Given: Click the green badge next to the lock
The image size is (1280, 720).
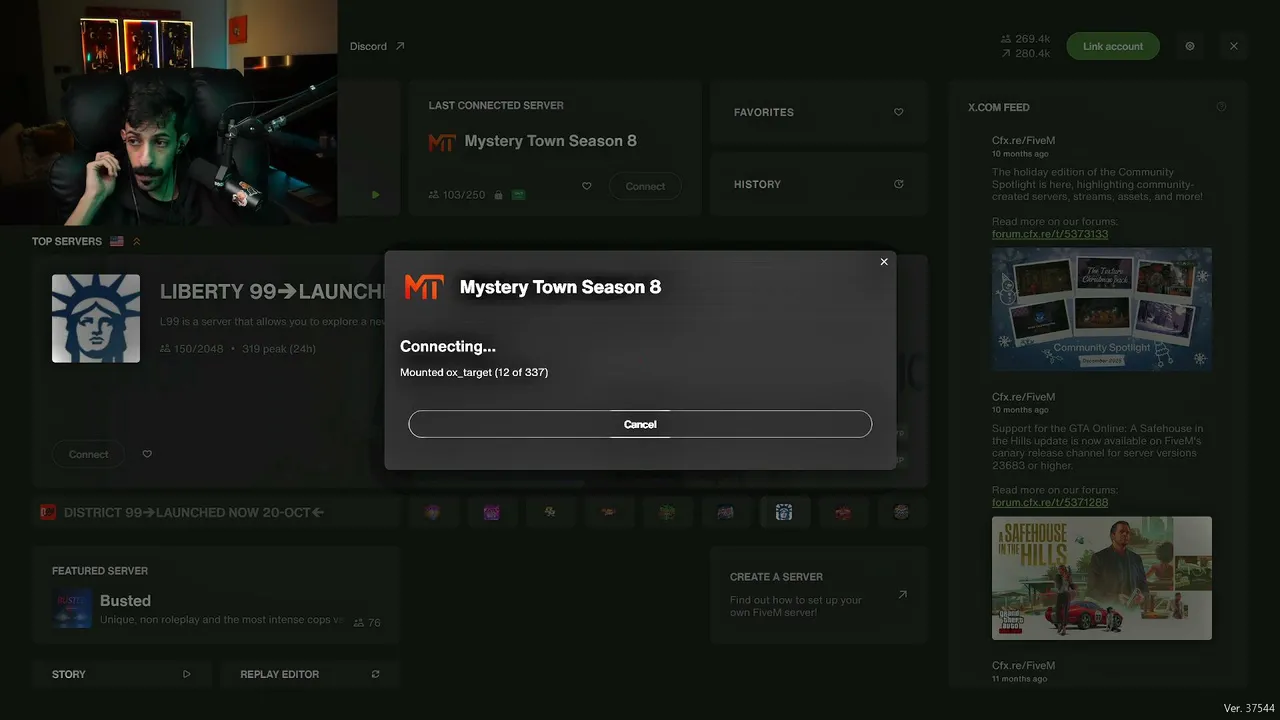Looking at the screenshot, I should (518, 195).
